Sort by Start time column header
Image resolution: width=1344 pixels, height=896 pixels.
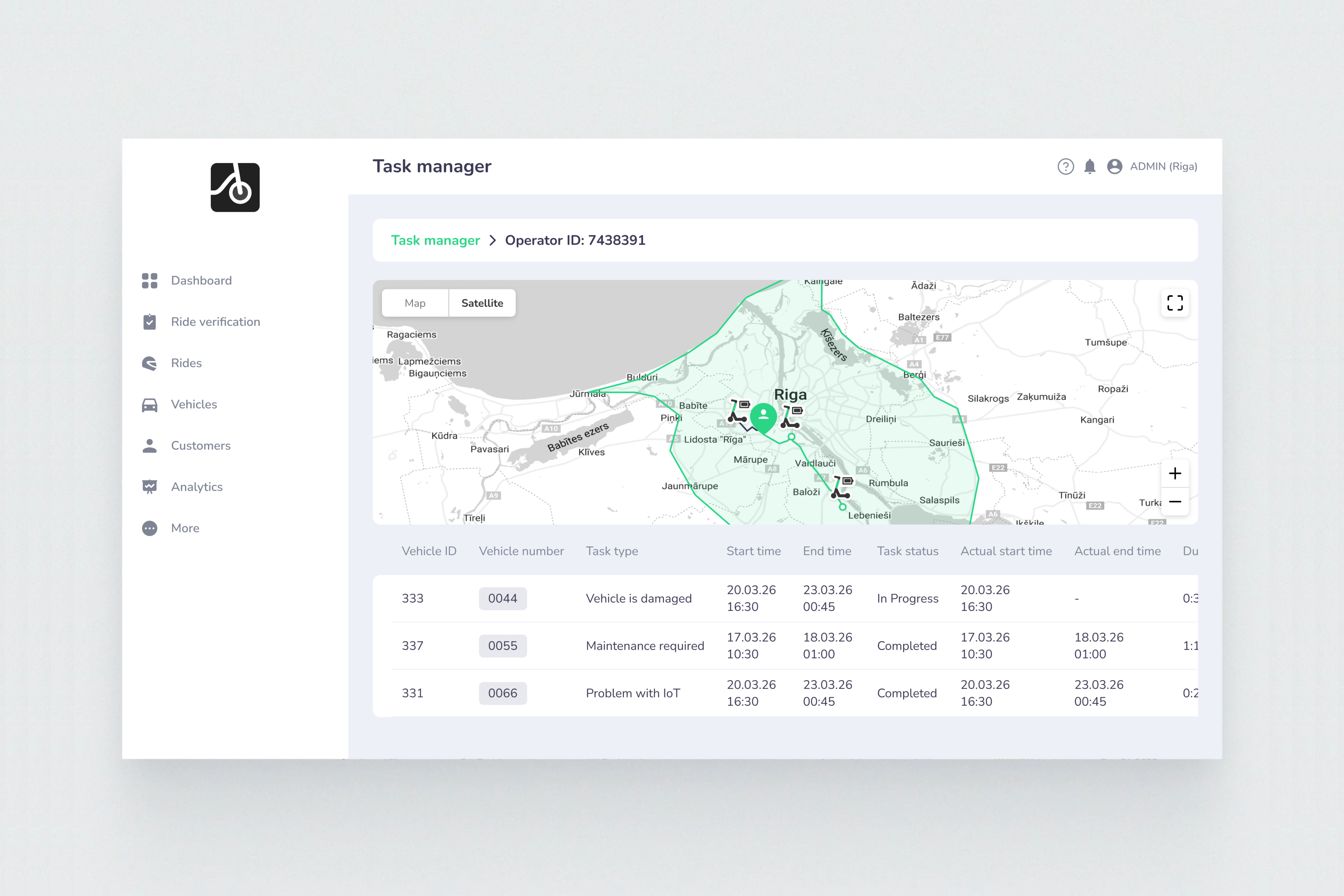coord(754,551)
